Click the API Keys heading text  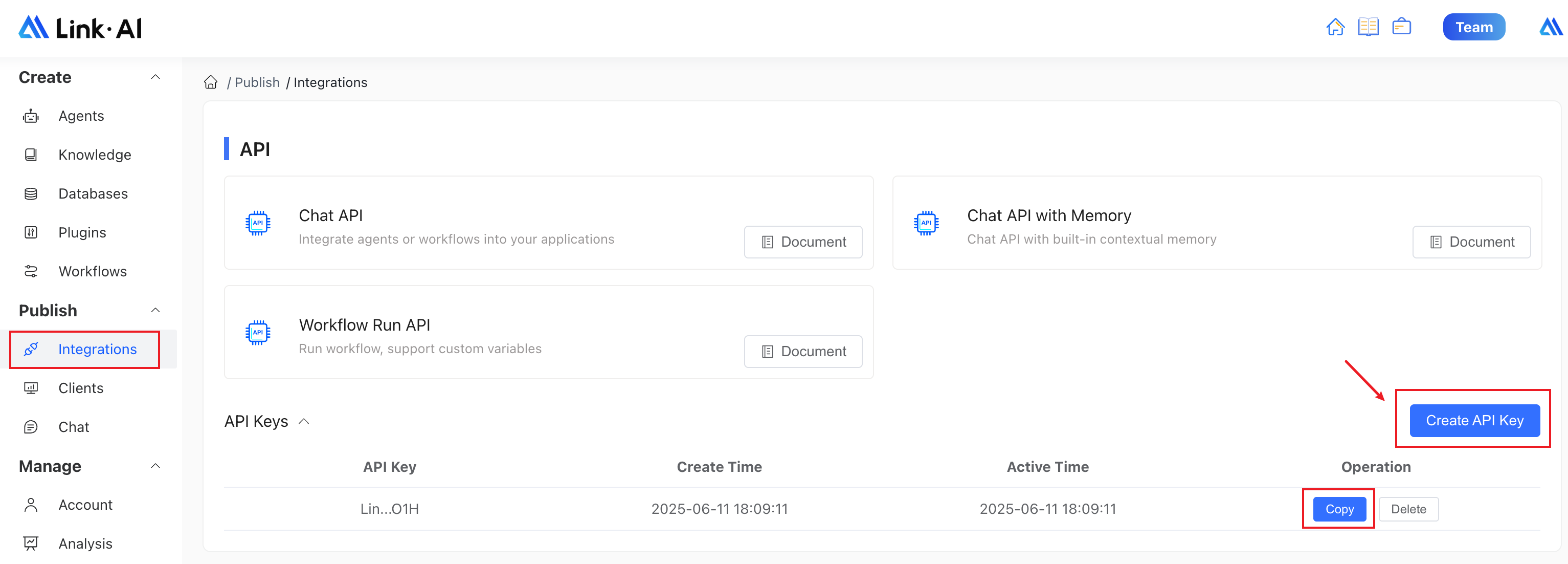(x=256, y=422)
